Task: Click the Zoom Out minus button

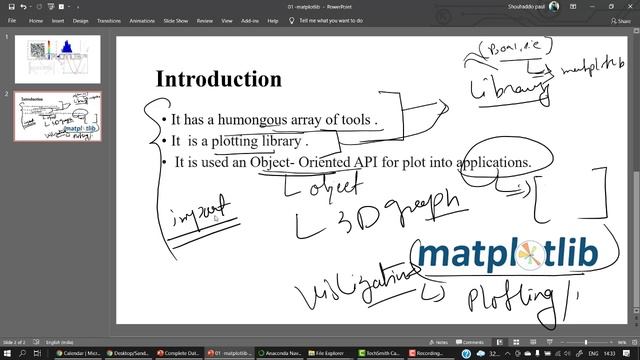Action: pyautogui.click(x=562, y=342)
